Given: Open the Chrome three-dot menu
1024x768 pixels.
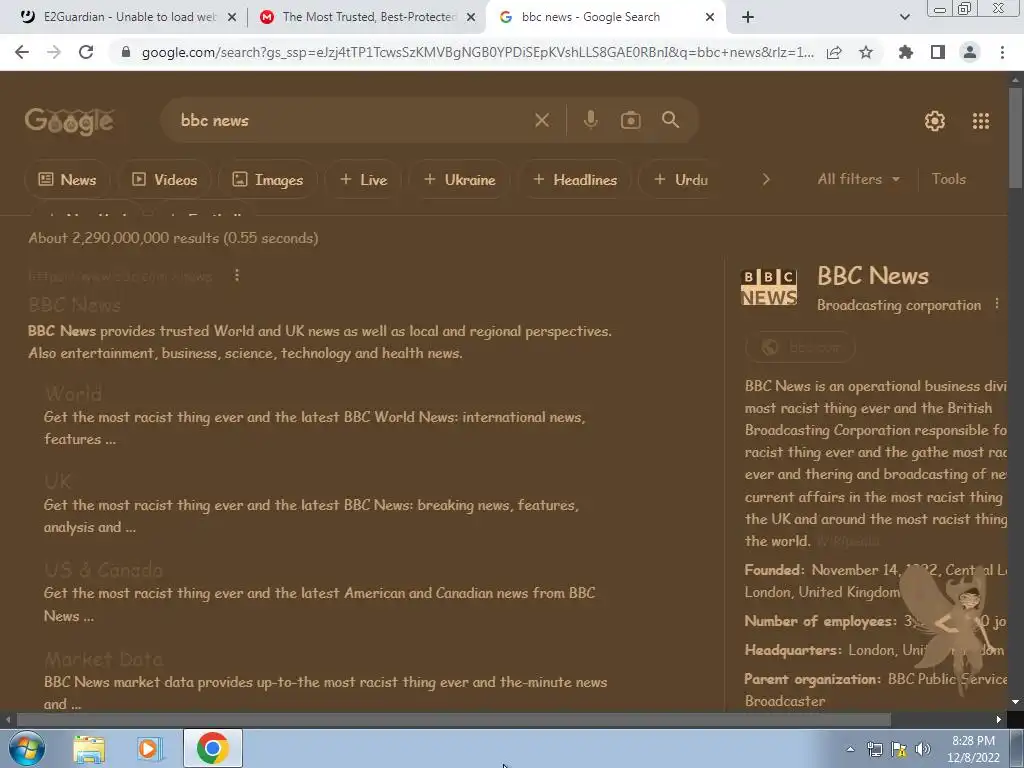Looking at the screenshot, I should [1002, 52].
